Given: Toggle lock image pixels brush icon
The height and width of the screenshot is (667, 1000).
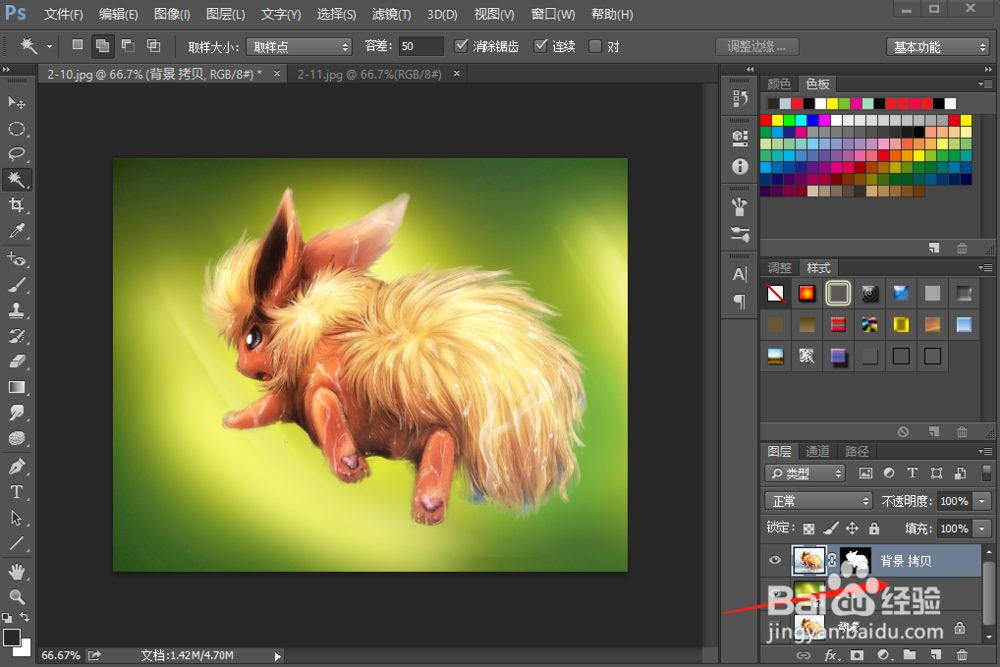Looking at the screenshot, I should [x=830, y=528].
